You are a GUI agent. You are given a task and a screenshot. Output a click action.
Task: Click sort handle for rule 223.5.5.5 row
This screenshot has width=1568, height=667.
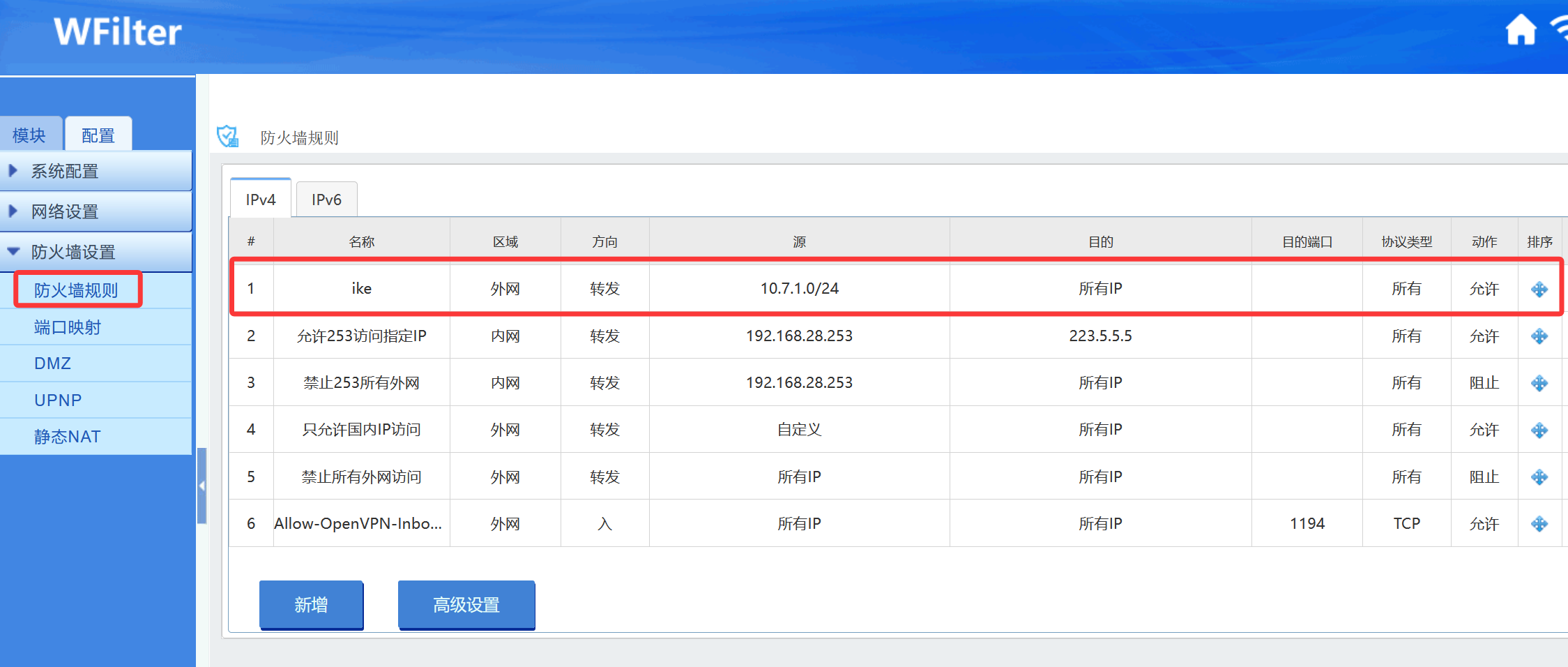[x=1539, y=336]
